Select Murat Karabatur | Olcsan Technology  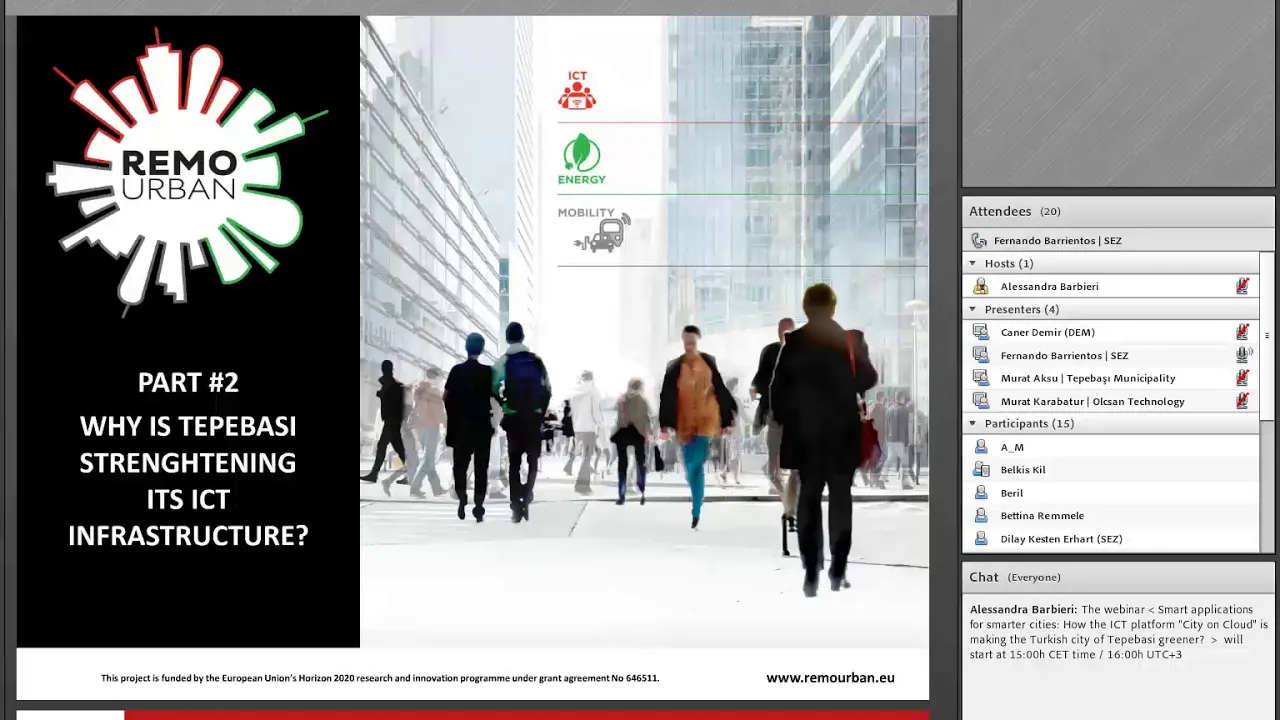(x=1093, y=402)
